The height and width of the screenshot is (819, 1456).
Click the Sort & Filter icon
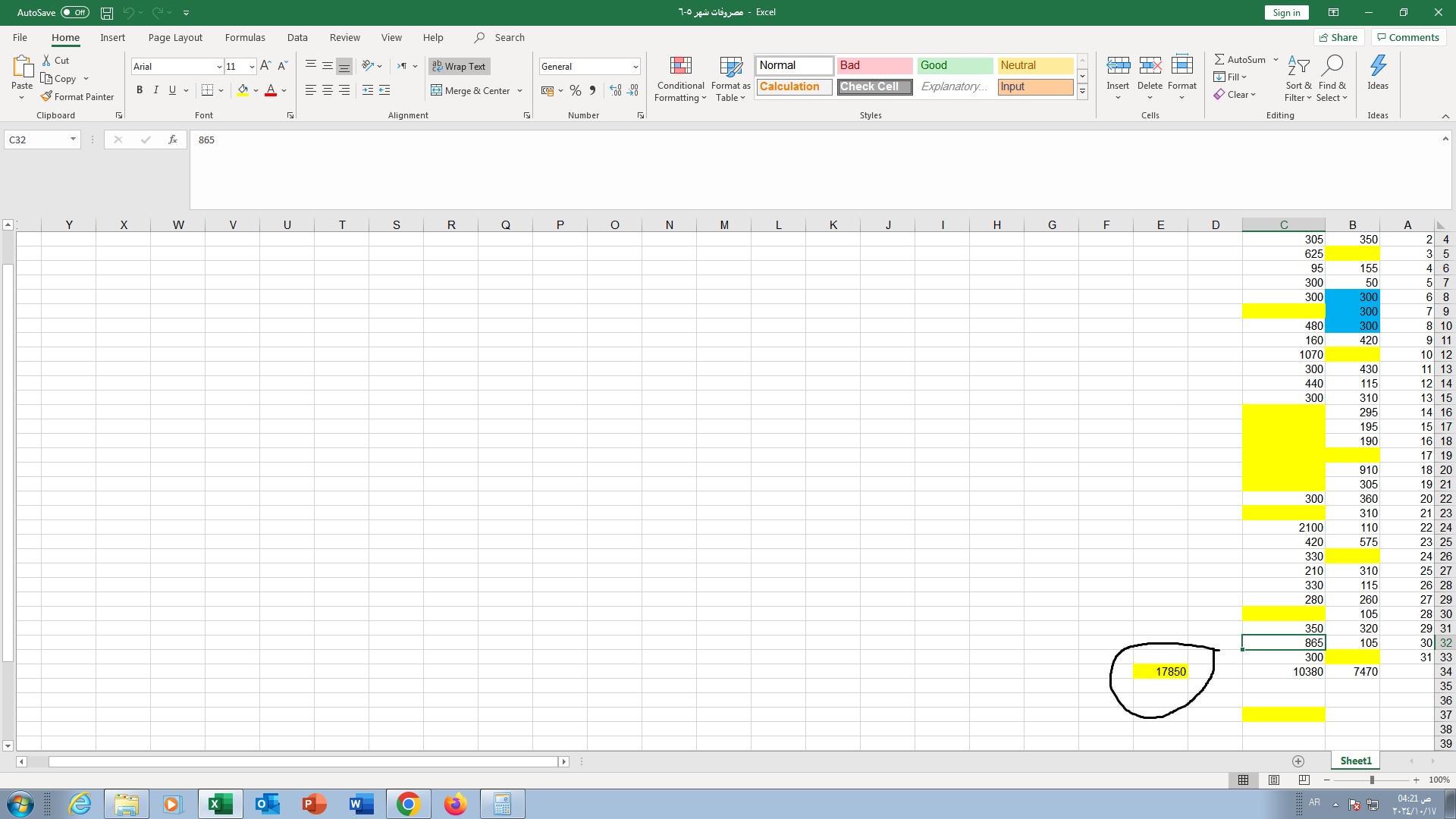pyautogui.click(x=1298, y=67)
